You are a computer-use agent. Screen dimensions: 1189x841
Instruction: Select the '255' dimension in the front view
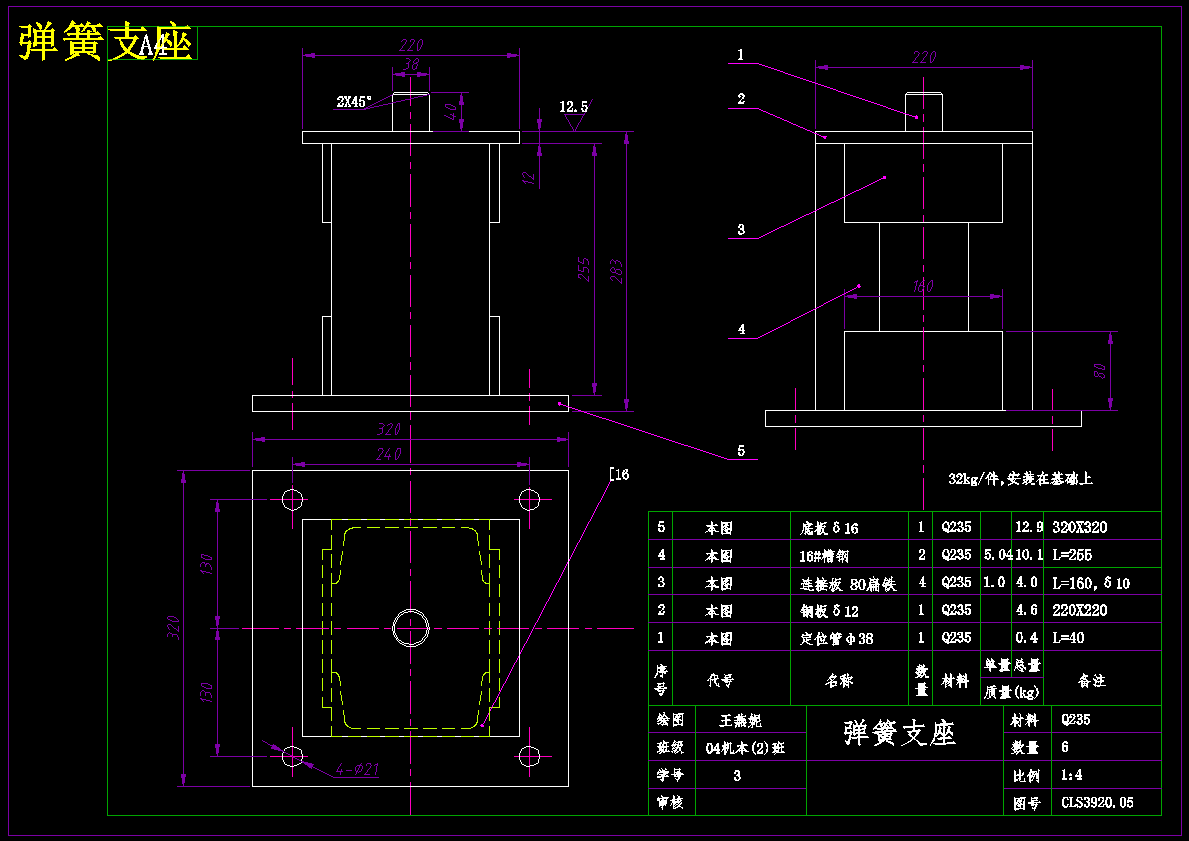[584, 270]
